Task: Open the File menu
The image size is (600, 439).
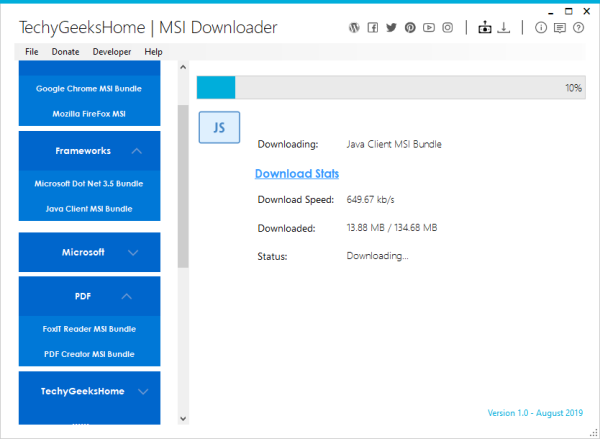Action: point(32,52)
